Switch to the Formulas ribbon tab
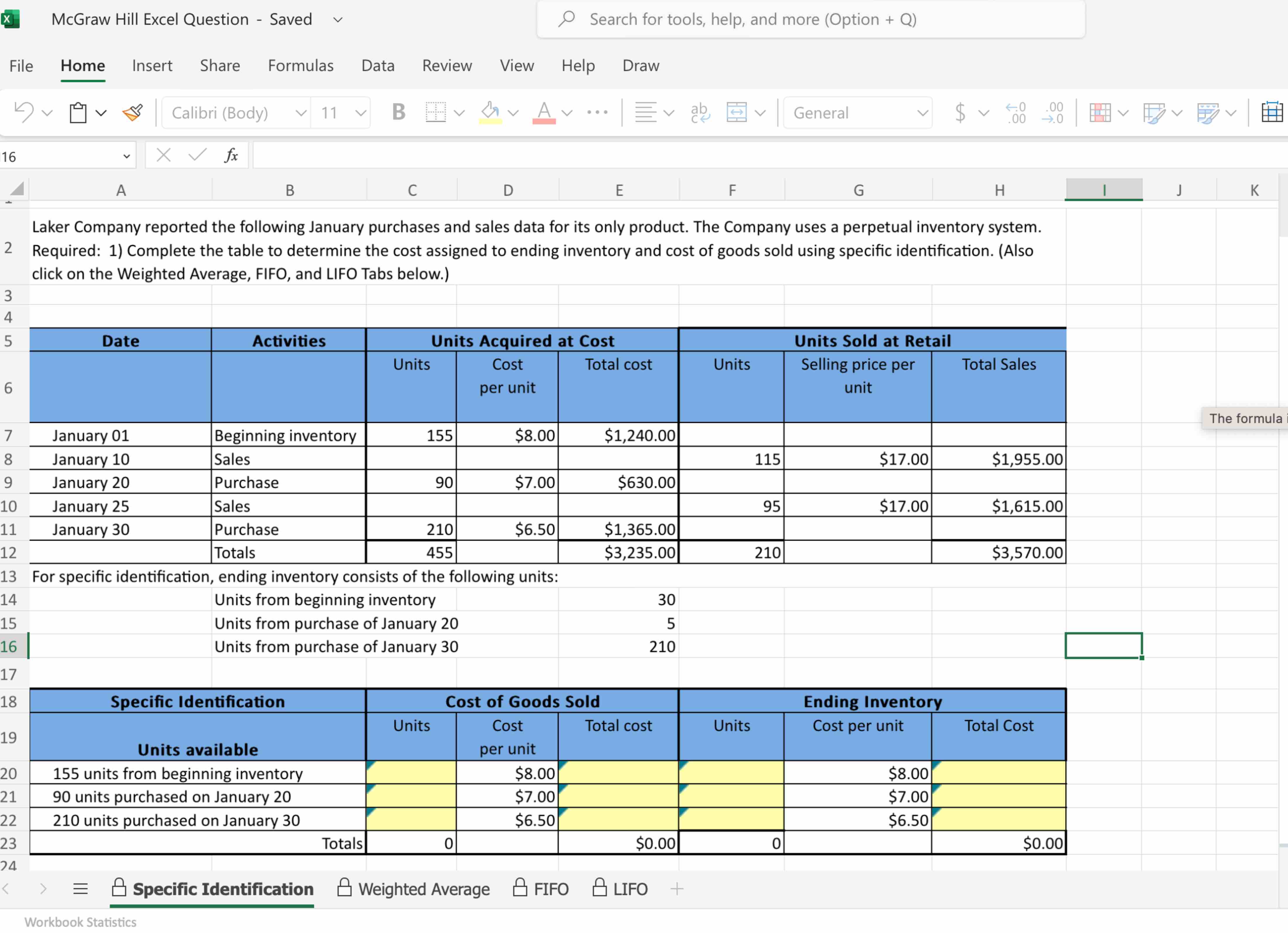 tap(300, 65)
